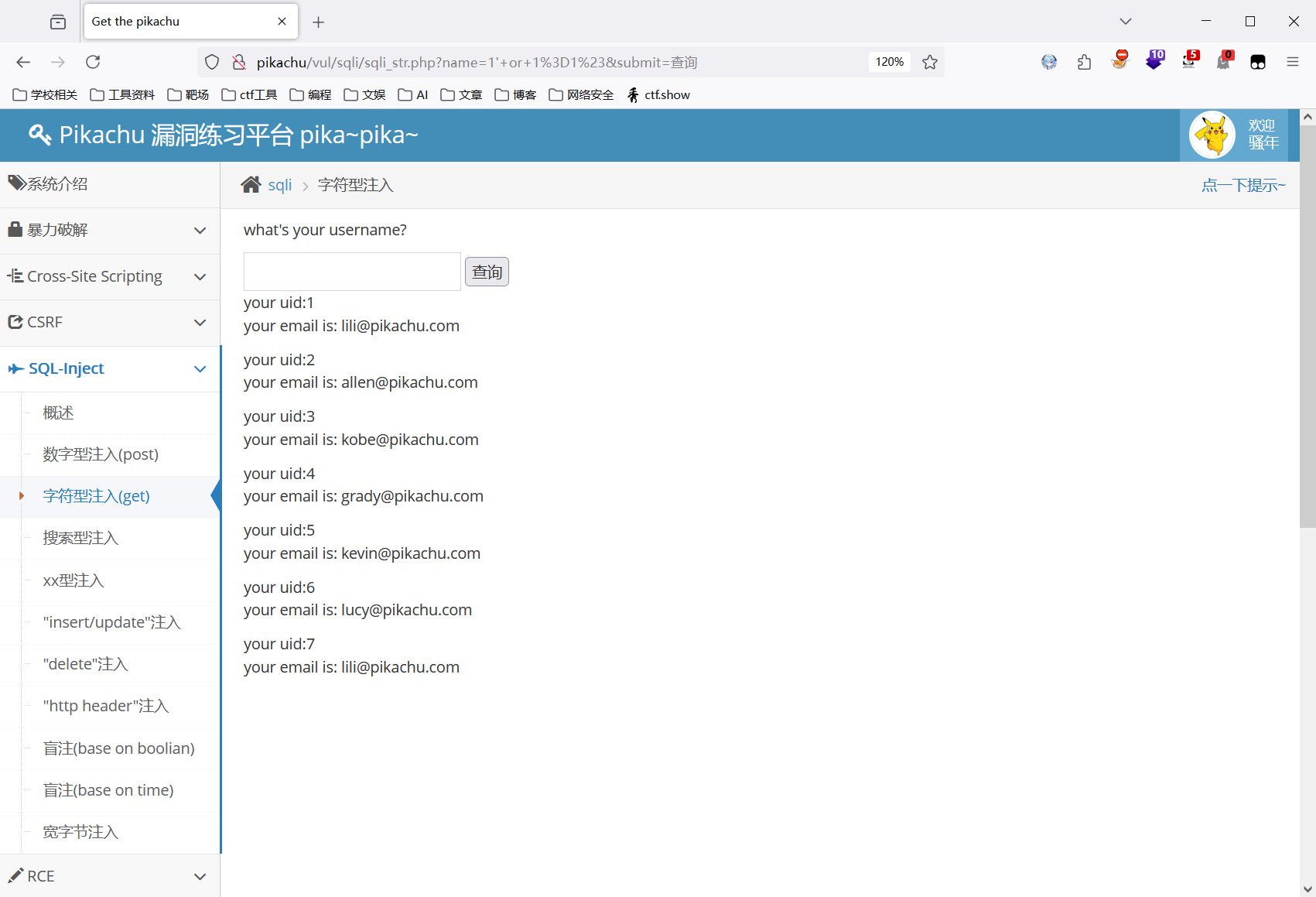Open the 概述 submenu item

click(58, 413)
